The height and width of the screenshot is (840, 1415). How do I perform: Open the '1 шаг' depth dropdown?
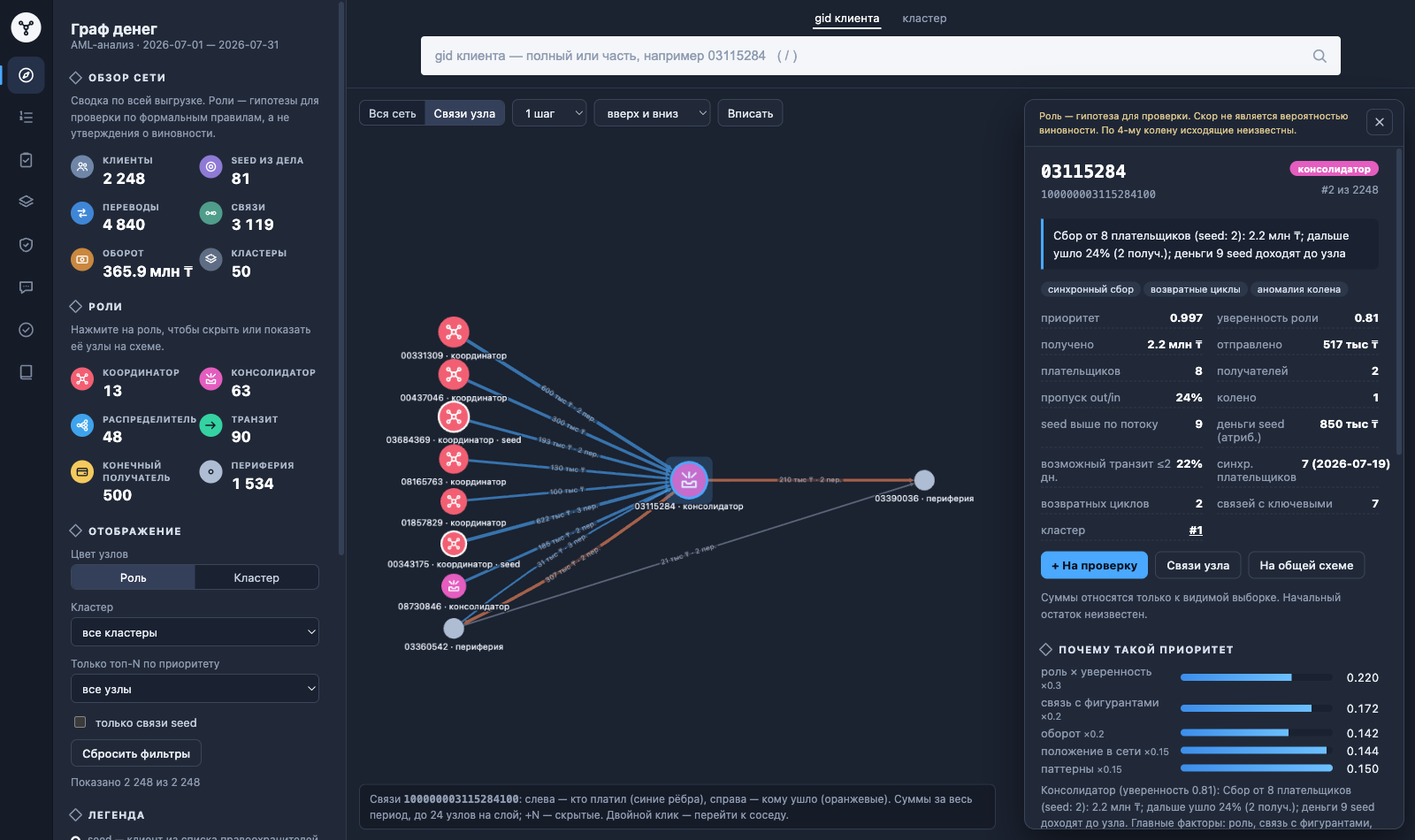tap(549, 113)
